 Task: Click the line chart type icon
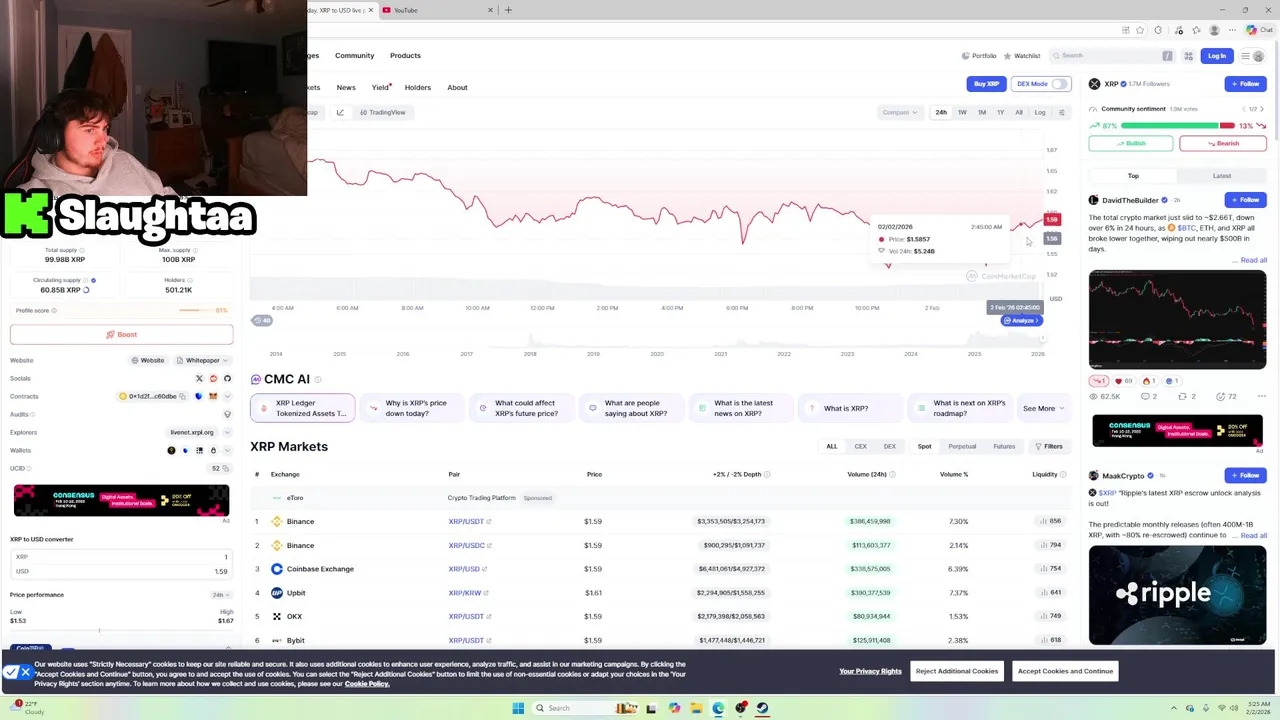pyautogui.click(x=340, y=112)
